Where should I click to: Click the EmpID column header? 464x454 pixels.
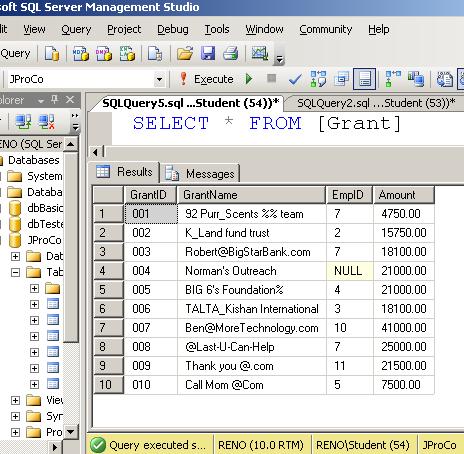(349, 195)
